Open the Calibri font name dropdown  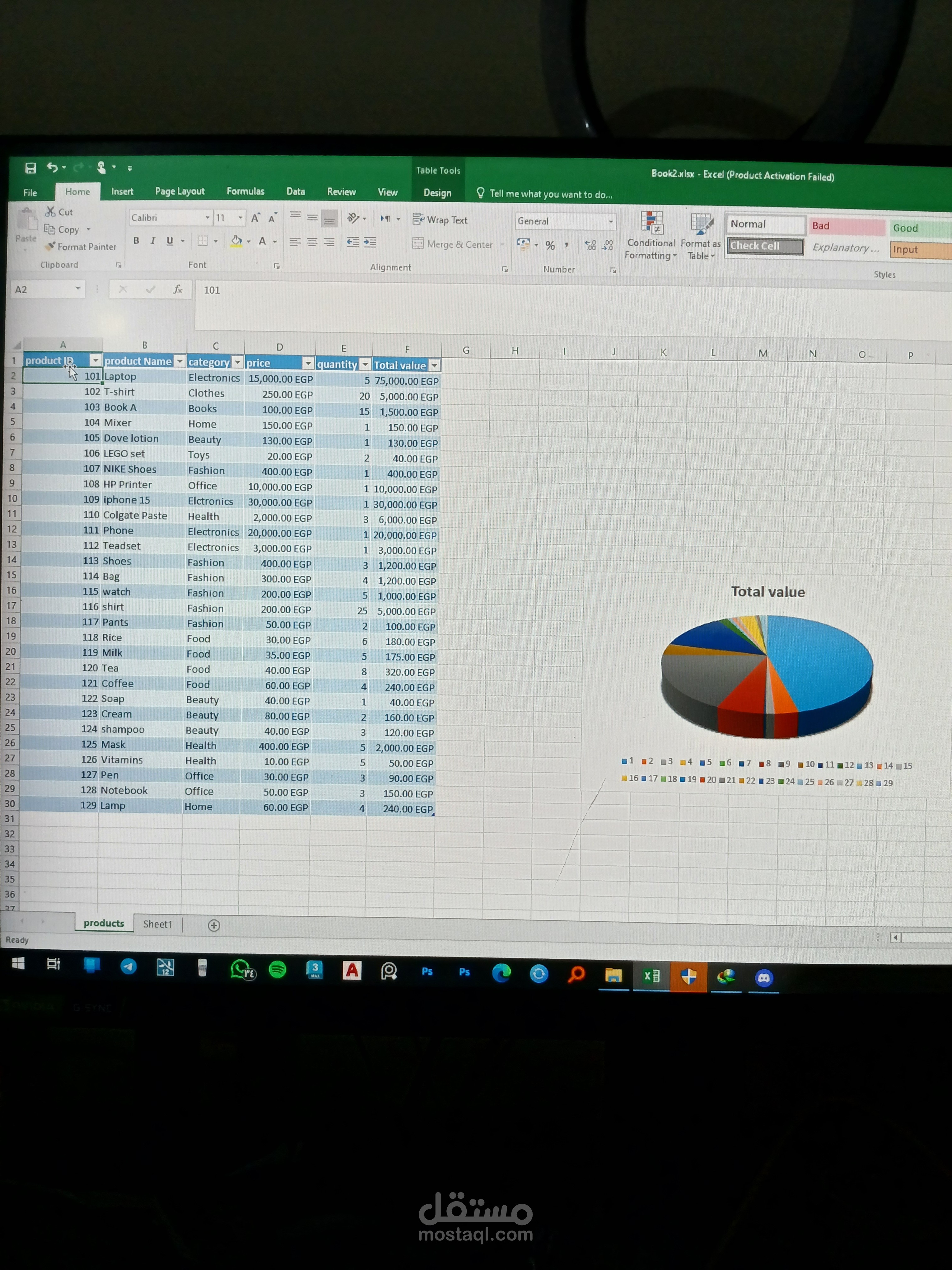[207, 218]
